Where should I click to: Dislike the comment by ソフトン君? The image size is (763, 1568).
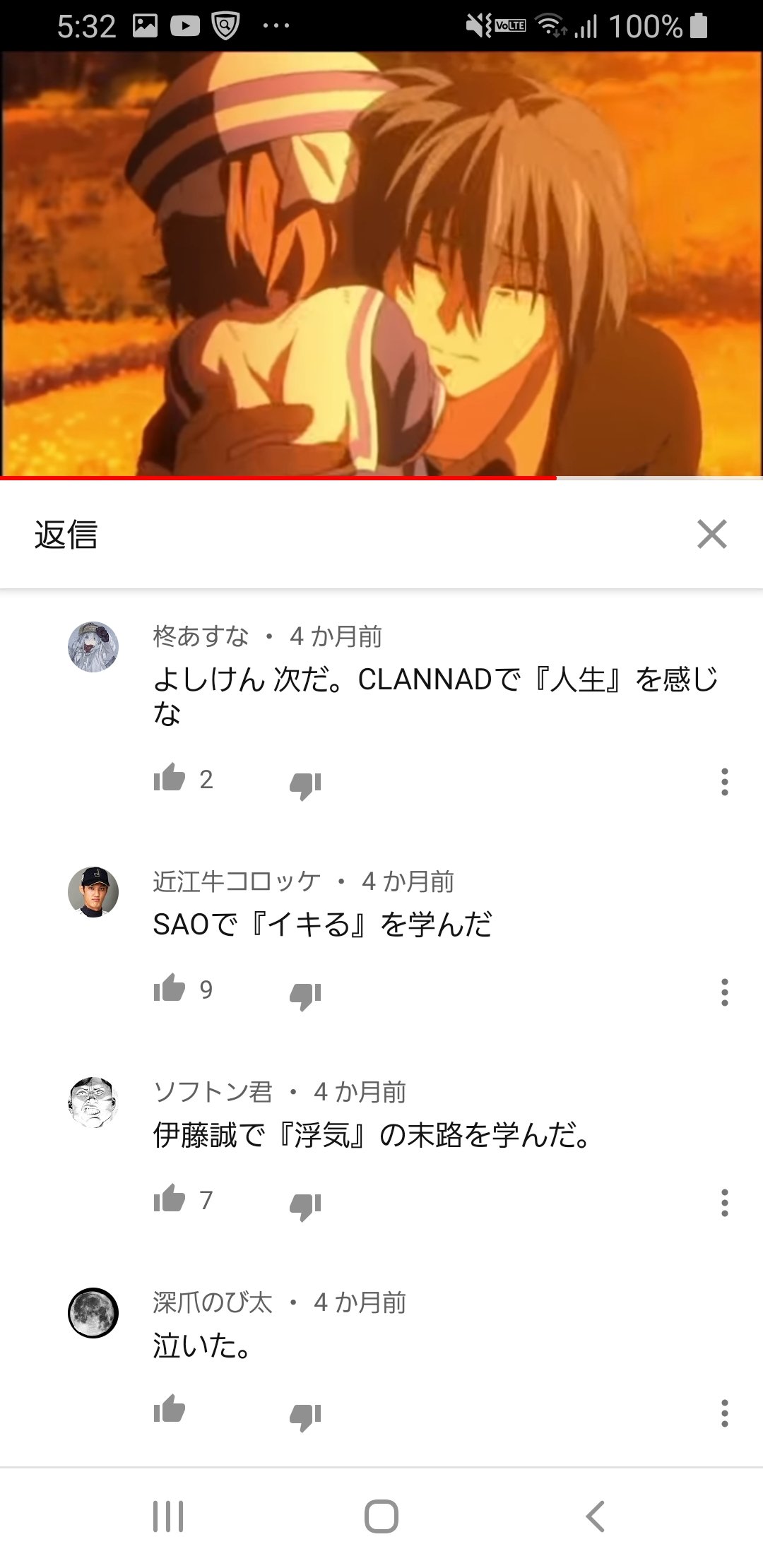click(x=305, y=1206)
